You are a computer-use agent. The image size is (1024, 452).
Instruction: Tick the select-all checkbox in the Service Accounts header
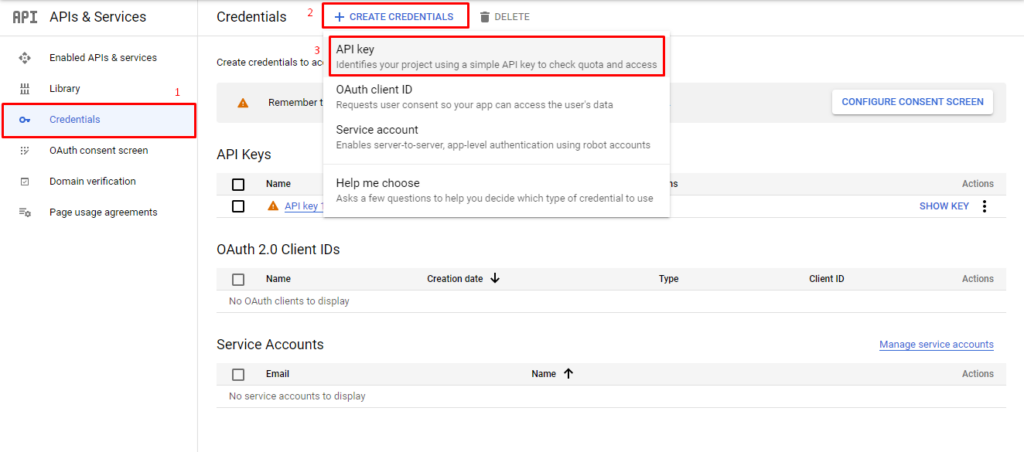[238, 374]
